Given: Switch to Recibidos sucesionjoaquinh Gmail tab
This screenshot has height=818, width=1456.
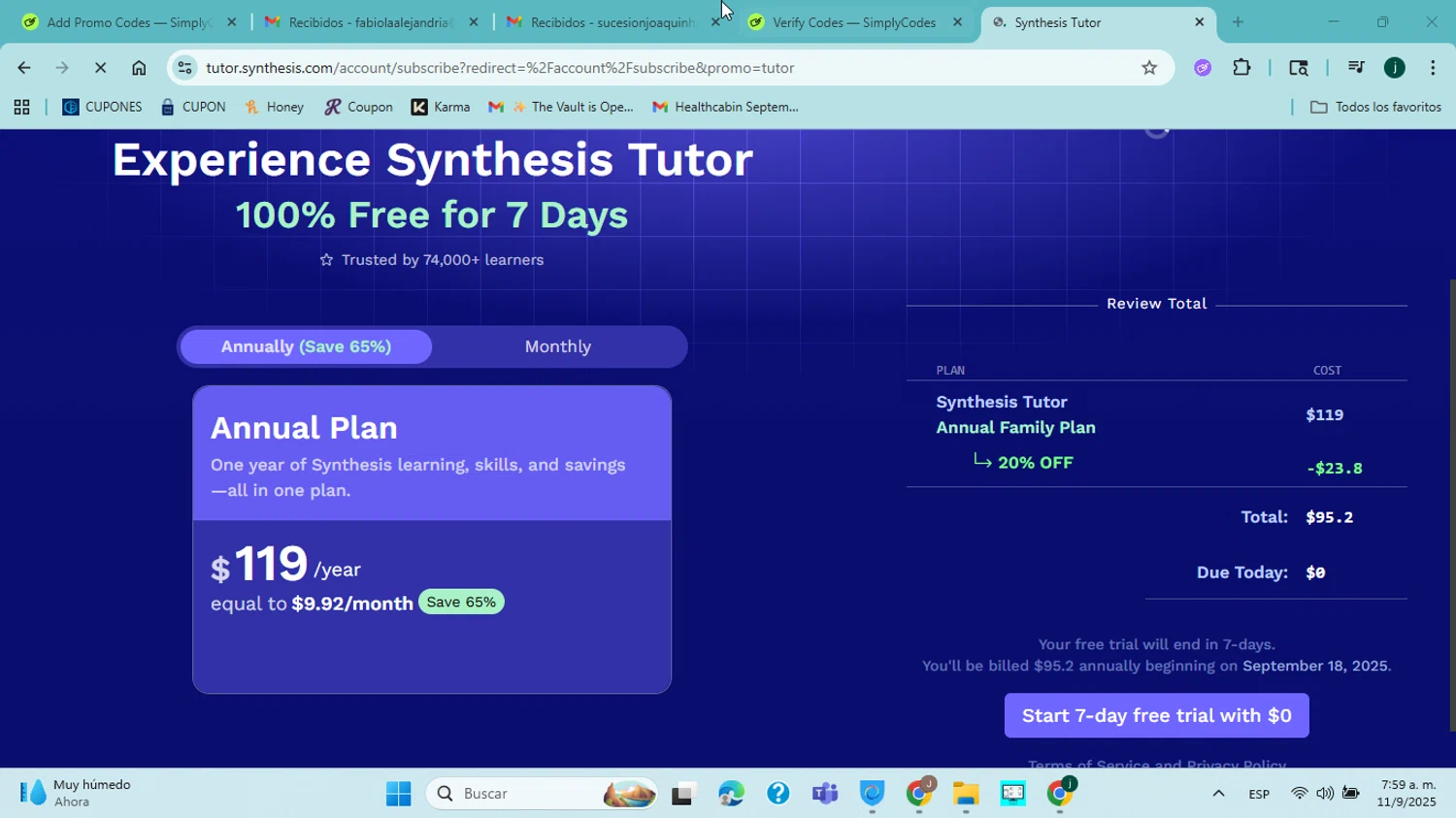Looking at the screenshot, I should tap(612, 22).
